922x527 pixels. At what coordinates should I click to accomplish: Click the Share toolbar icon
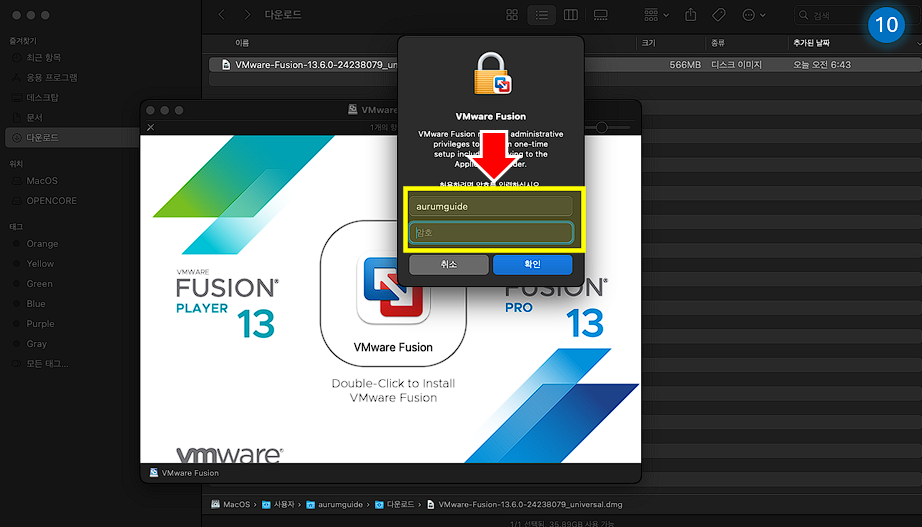click(690, 15)
